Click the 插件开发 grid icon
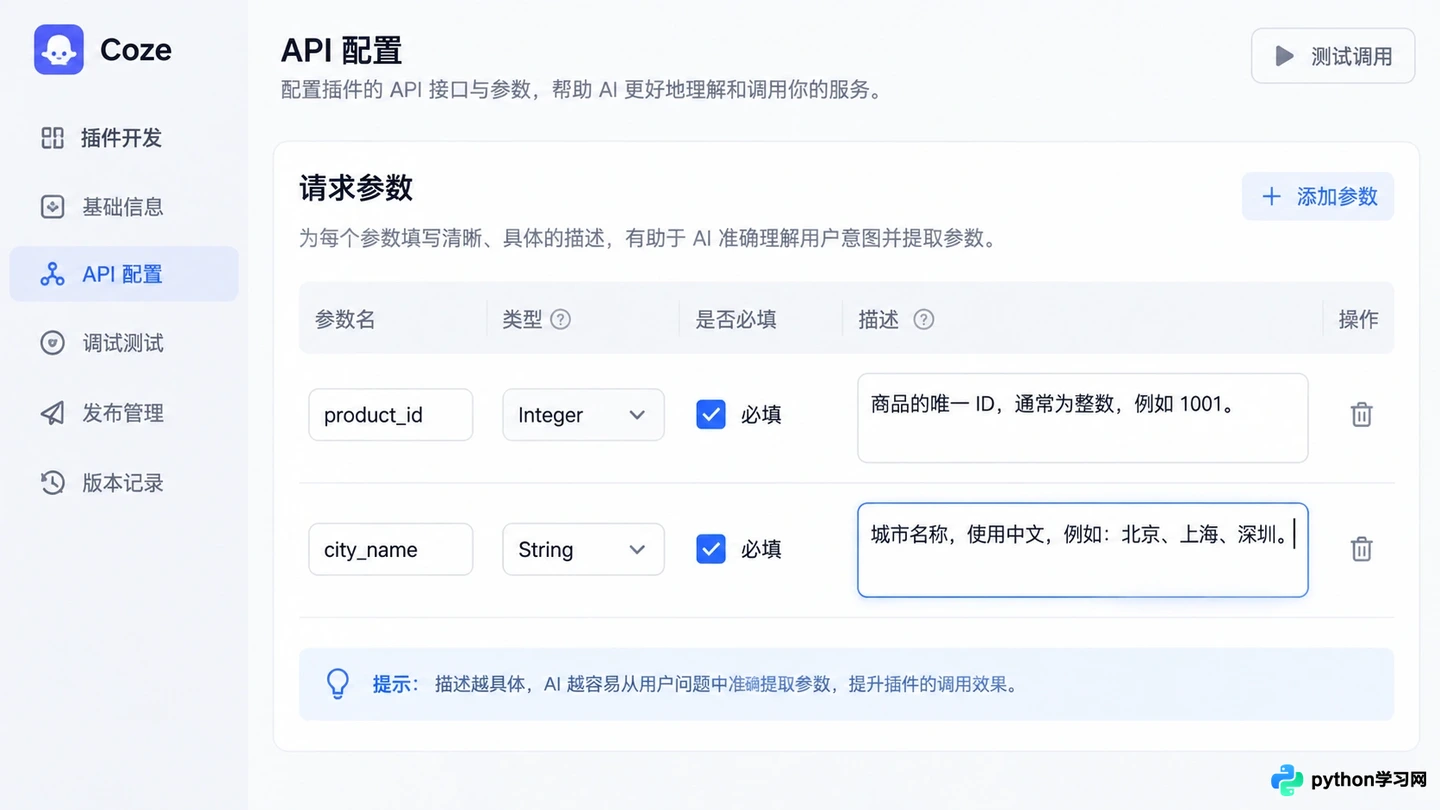Screen dimensions: 1440x810 point(52,138)
